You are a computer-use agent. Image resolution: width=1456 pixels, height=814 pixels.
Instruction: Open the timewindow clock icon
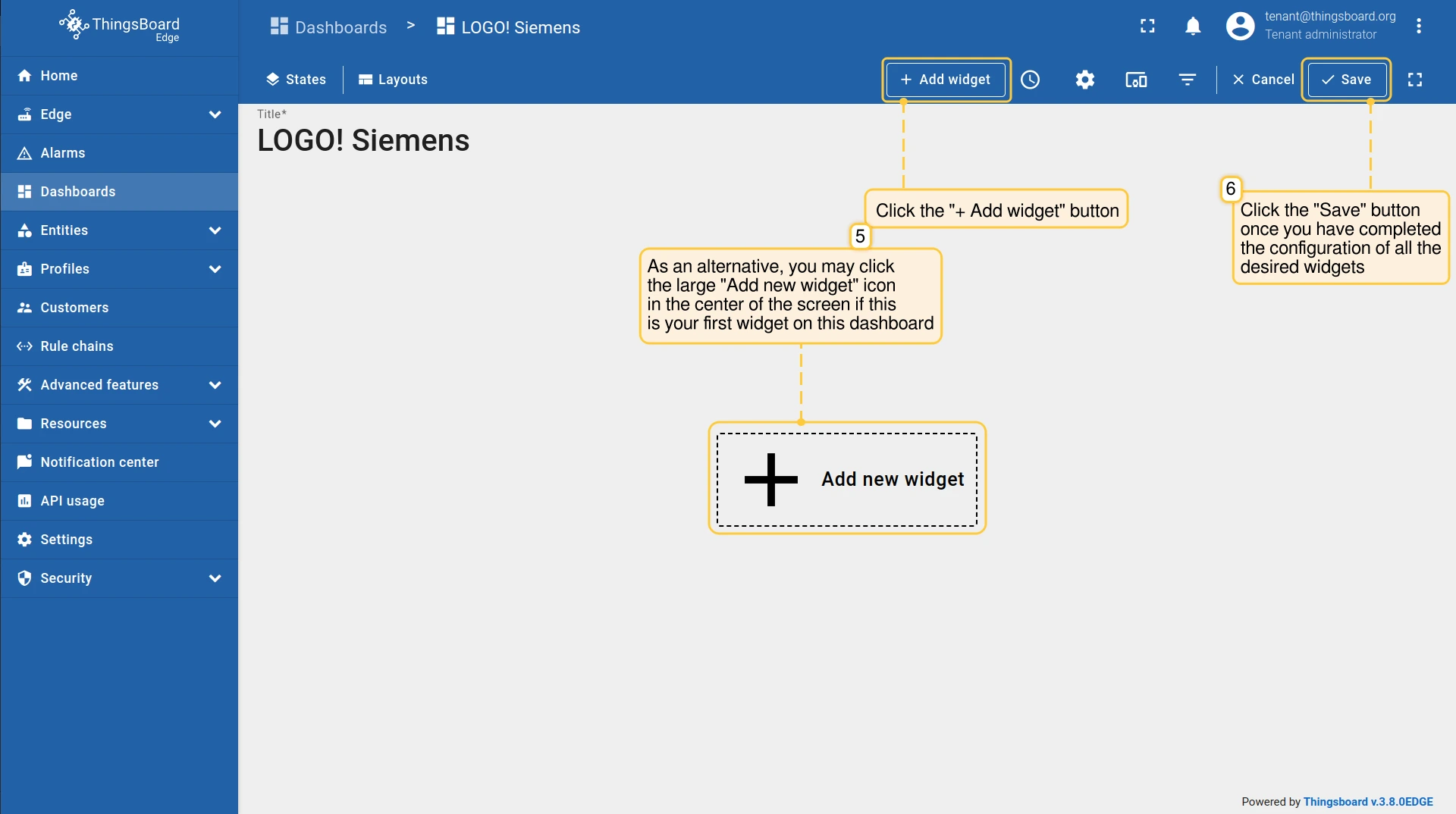point(1030,80)
